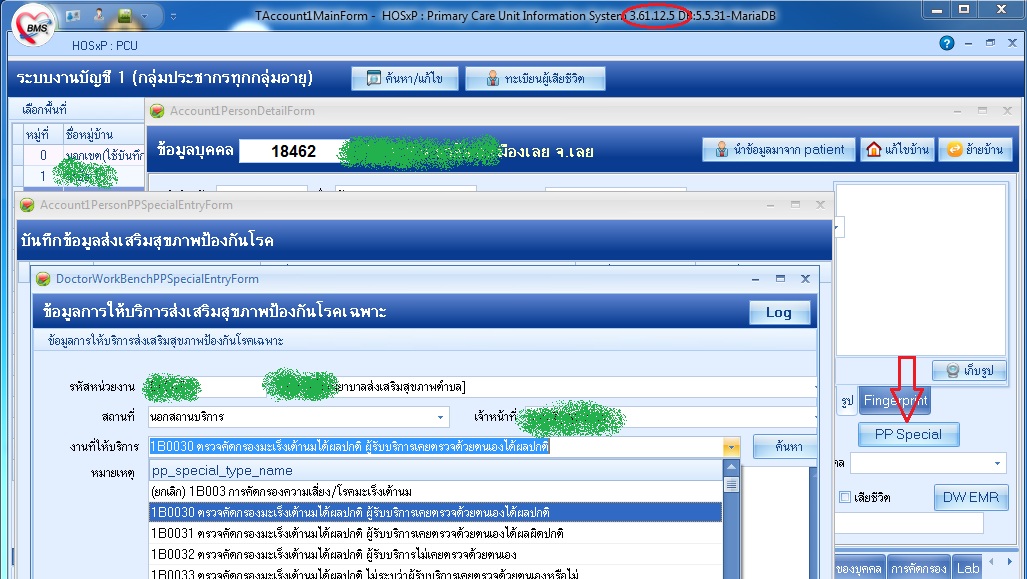1027x579 pixels.
Task: Click the person icon on ทะเบียนผู้เสียชีวิต button
Action: coord(494,78)
